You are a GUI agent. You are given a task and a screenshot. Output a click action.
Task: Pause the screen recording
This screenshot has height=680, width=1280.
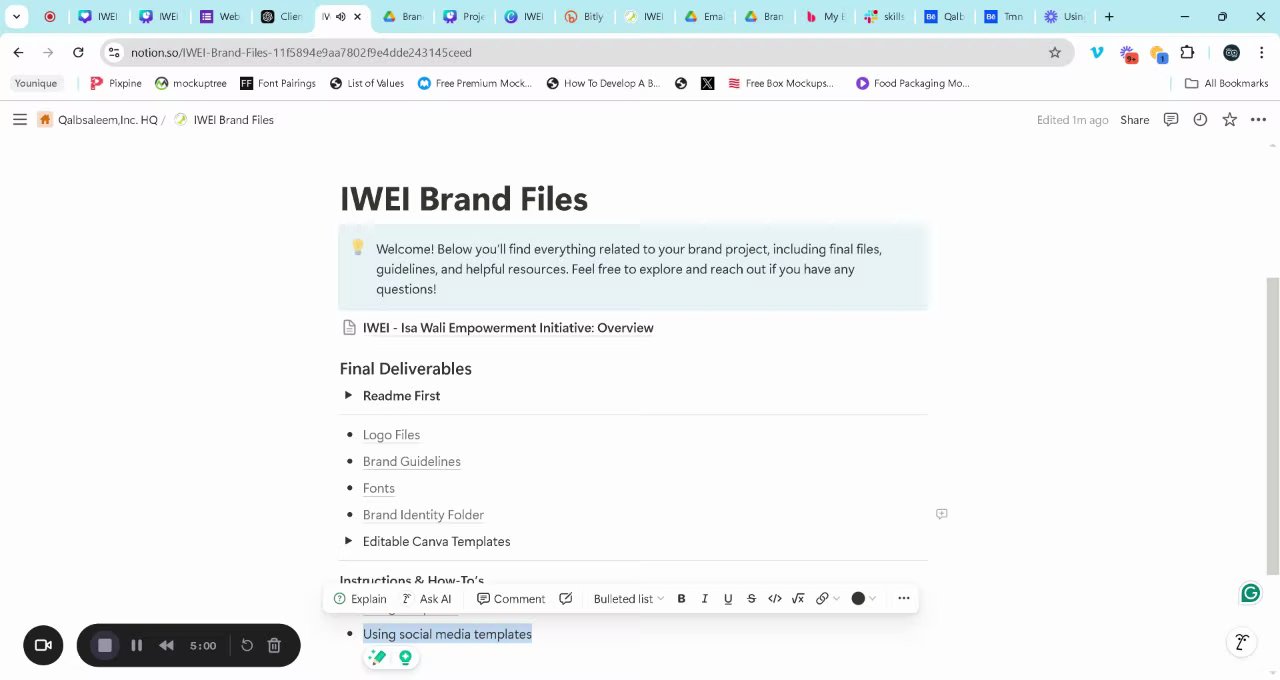137,646
